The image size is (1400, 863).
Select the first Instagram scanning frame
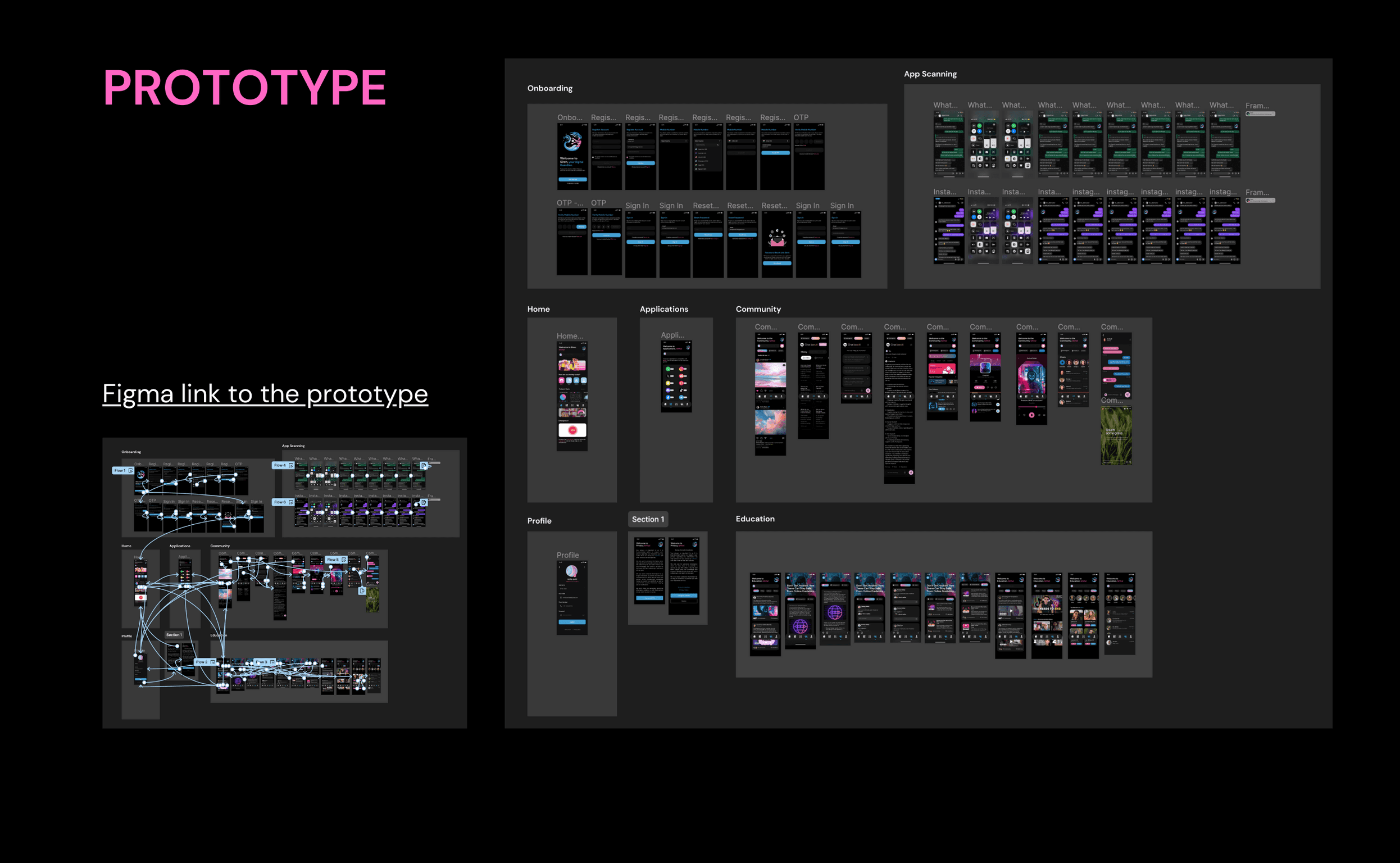(948, 230)
